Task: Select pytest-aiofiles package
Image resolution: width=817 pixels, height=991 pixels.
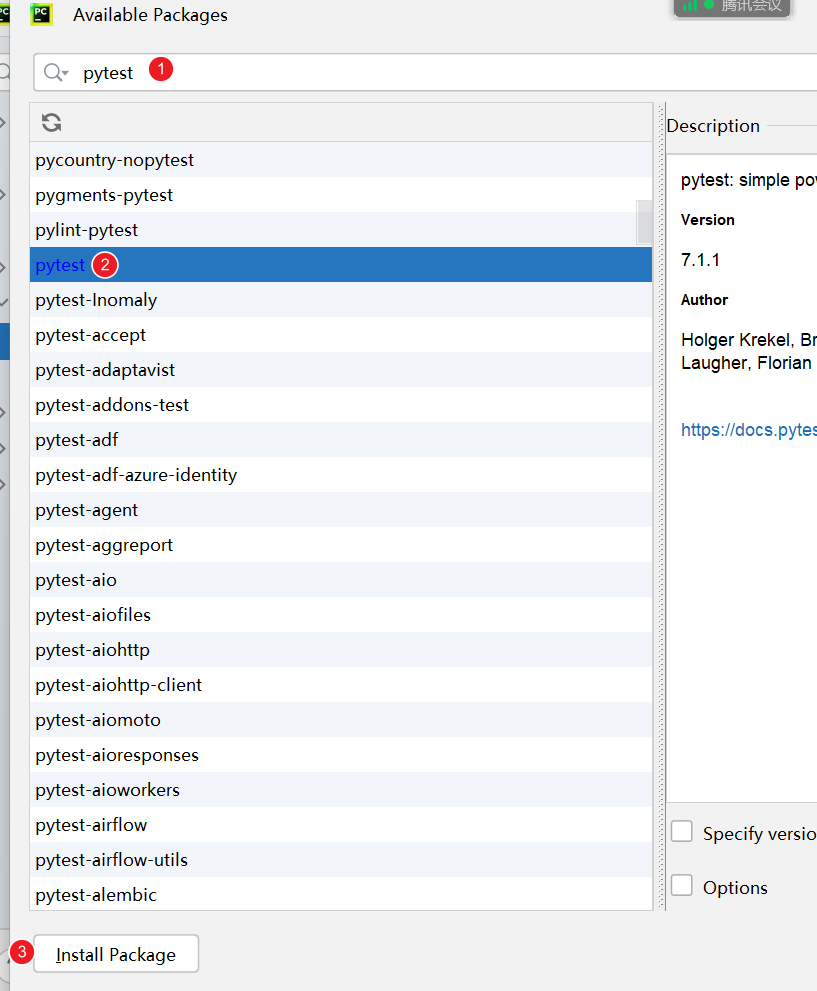Action: tap(341, 614)
